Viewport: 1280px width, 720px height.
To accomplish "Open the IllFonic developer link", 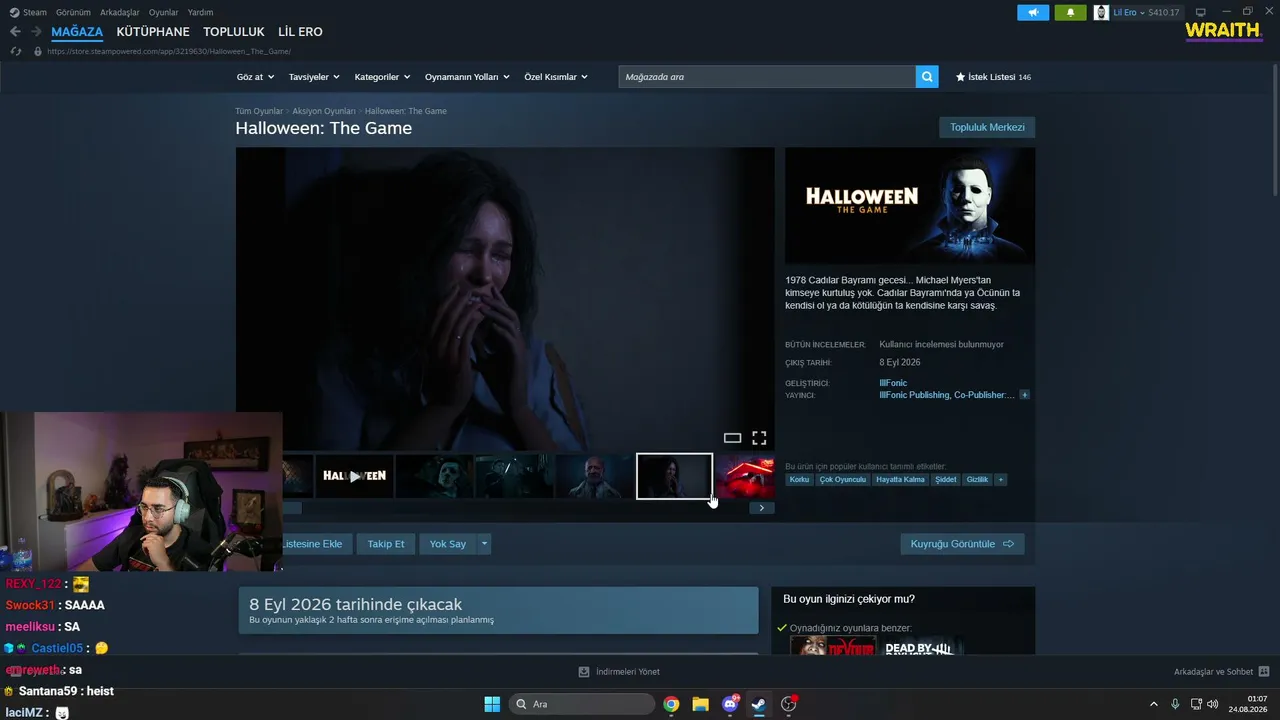I will coord(893,383).
